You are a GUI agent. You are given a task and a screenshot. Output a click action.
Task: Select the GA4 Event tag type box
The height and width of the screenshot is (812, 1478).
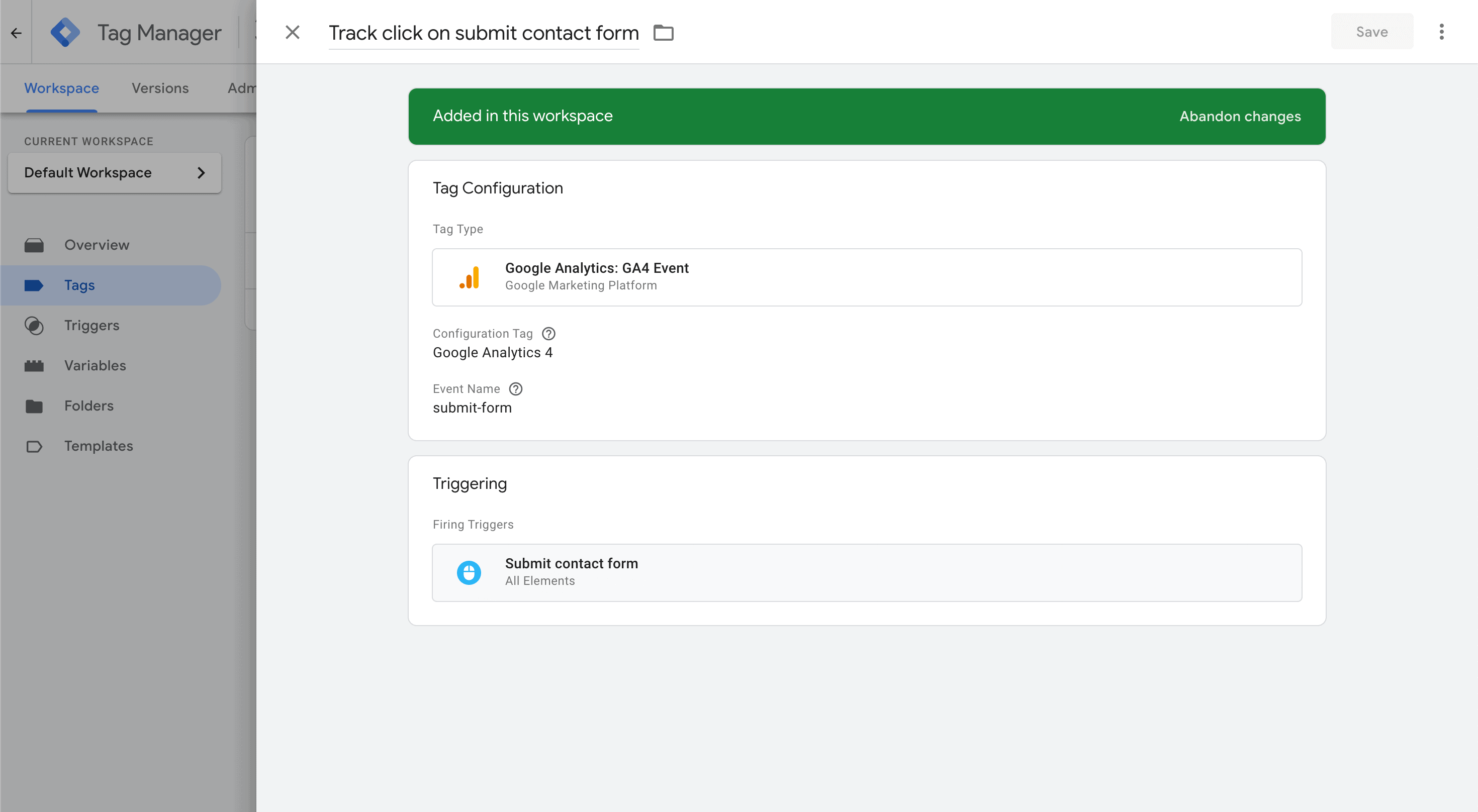866,277
